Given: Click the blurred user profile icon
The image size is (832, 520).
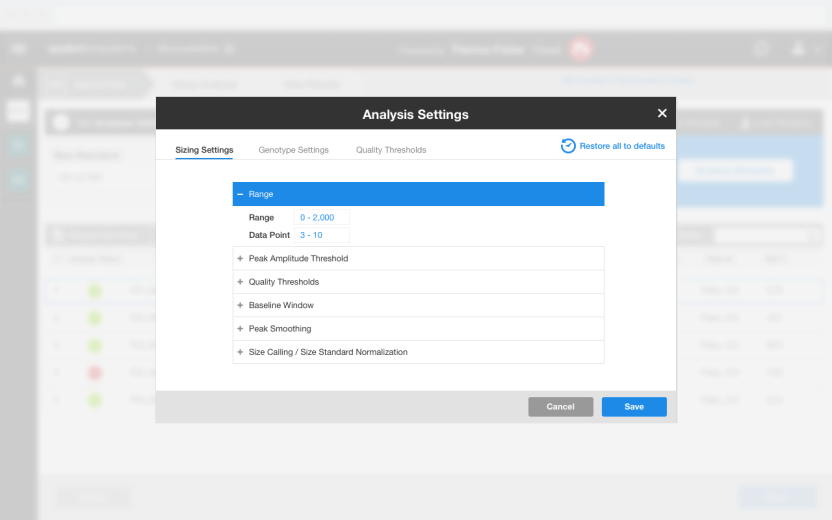Looking at the screenshot, I should pos(798,49).
